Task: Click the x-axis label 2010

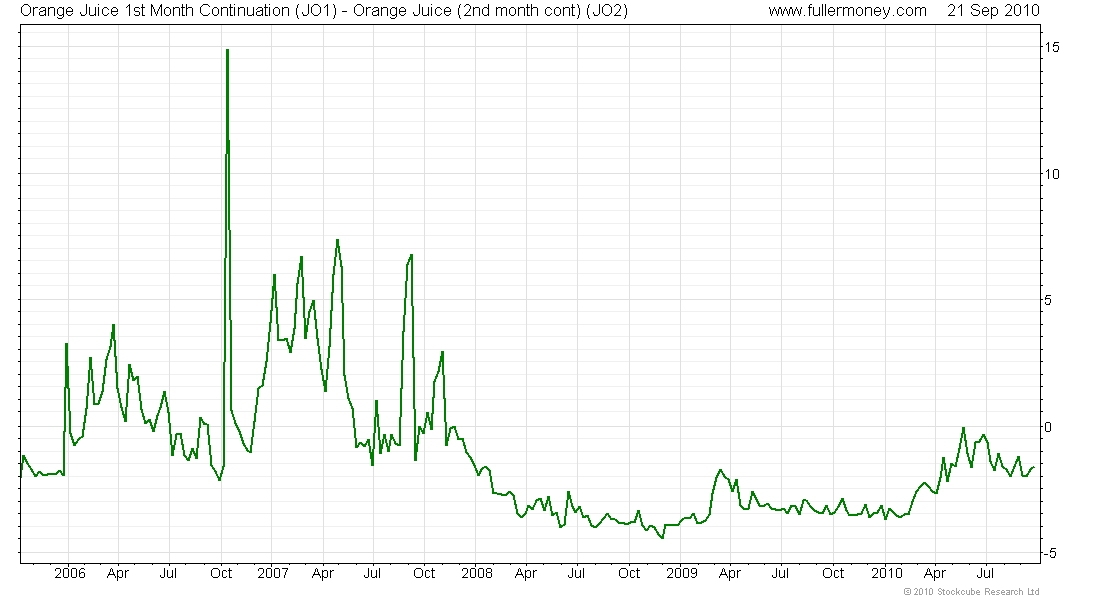Action: tap(887, 573)
